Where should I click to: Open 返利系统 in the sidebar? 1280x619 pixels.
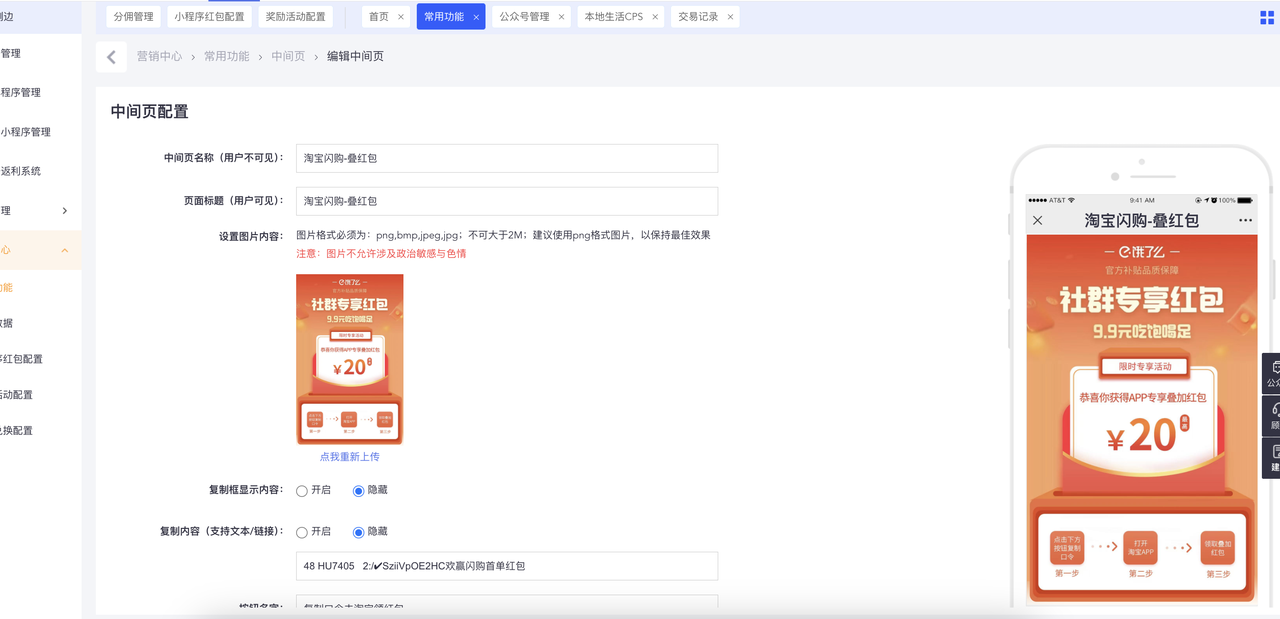coord(21,171)
